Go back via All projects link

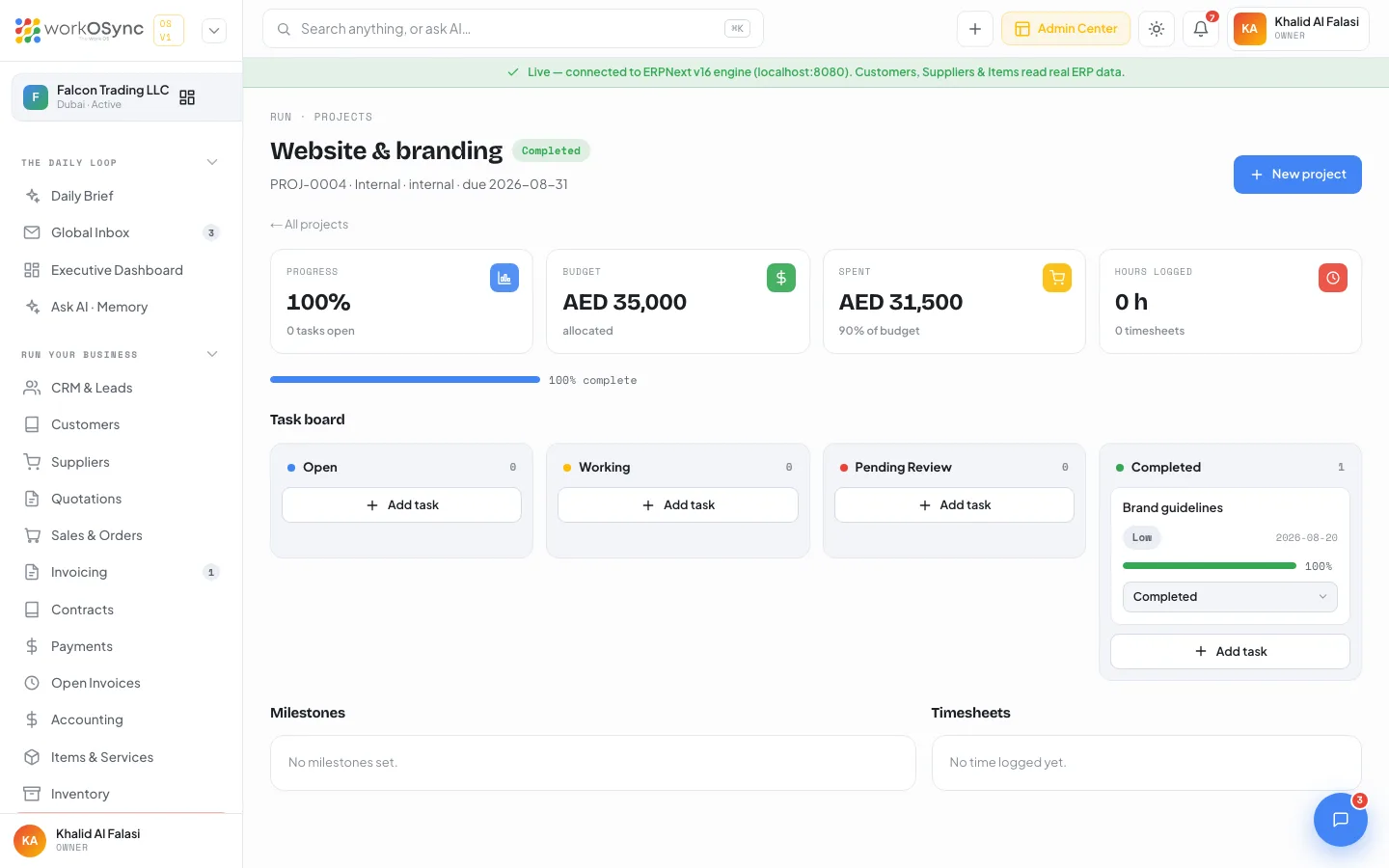click(x=310, y=224)
